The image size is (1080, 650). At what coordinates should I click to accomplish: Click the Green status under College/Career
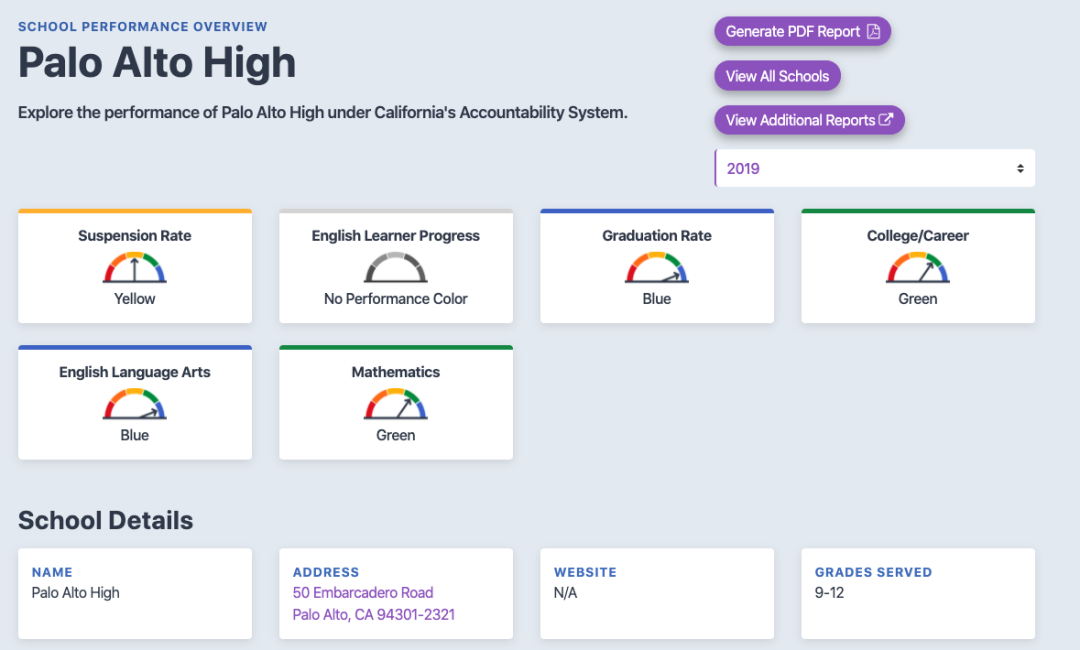point(918,299)
